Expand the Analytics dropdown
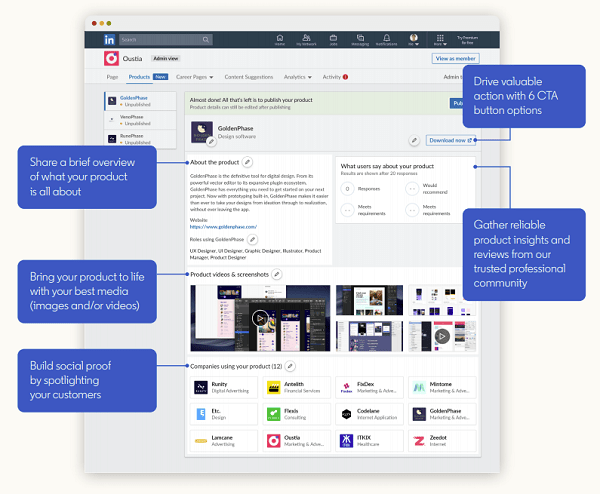600x494 pixels. 297,76
